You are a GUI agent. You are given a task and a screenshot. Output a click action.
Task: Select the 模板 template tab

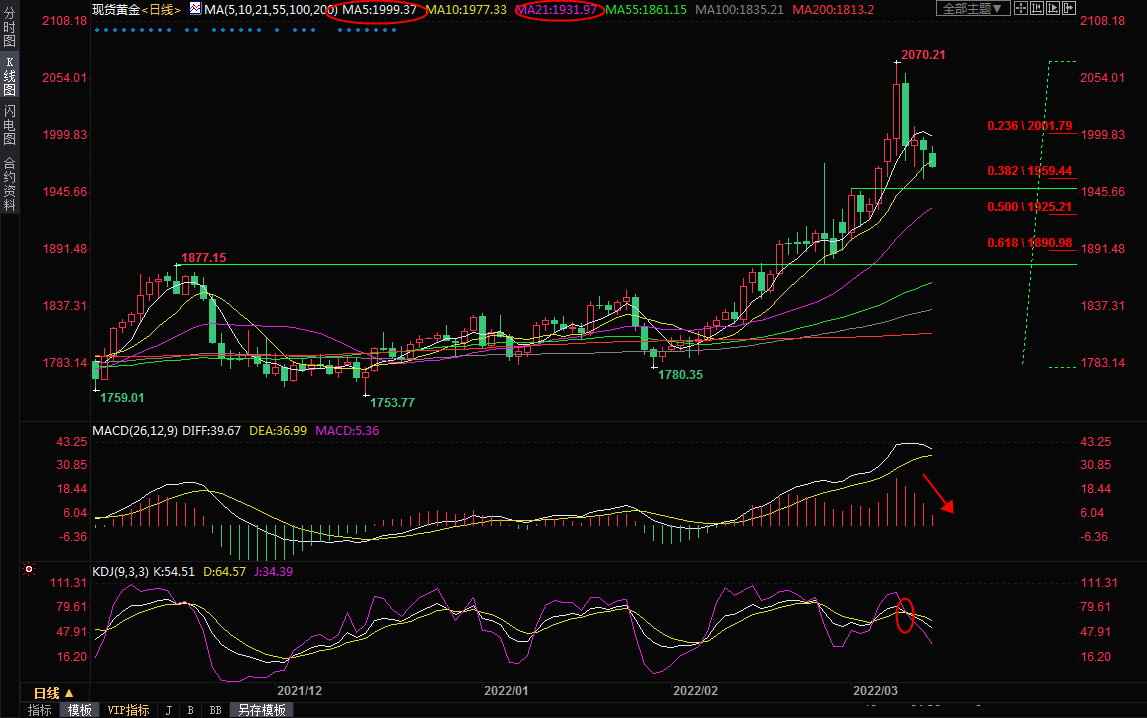pyautogui.click(x=79, y=710)
